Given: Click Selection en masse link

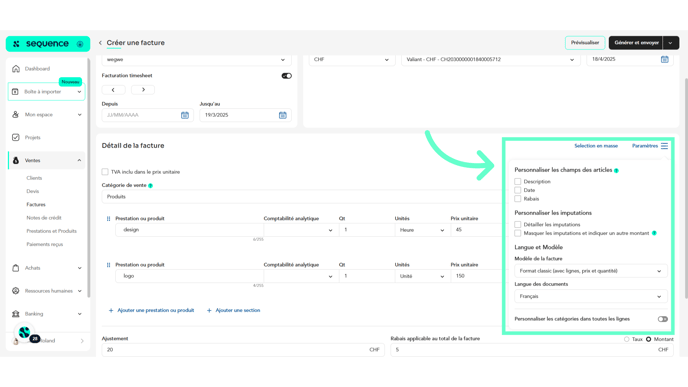Looking at the screenshot, I should [x=596, y=146].
